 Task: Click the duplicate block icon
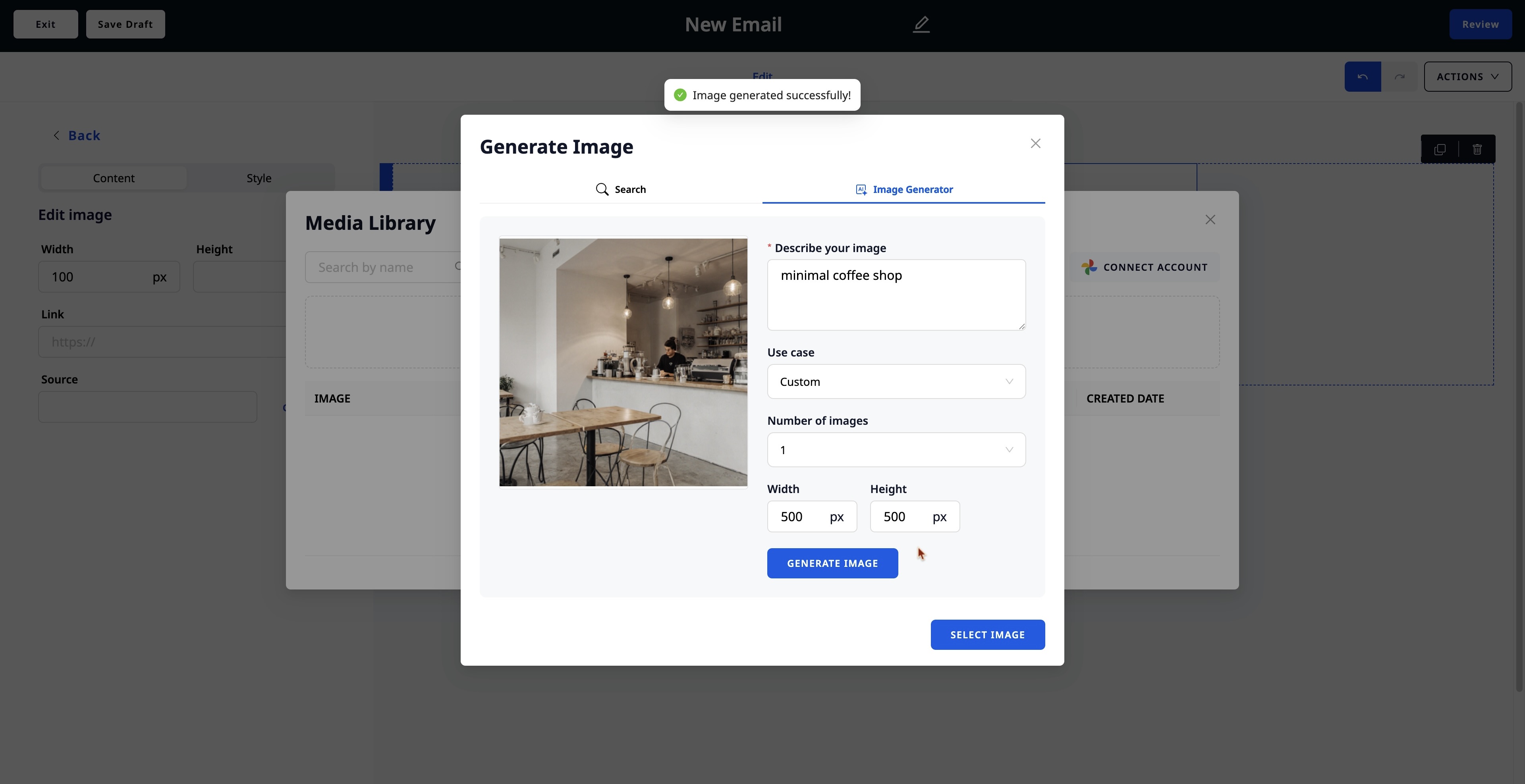(1440, 149)
